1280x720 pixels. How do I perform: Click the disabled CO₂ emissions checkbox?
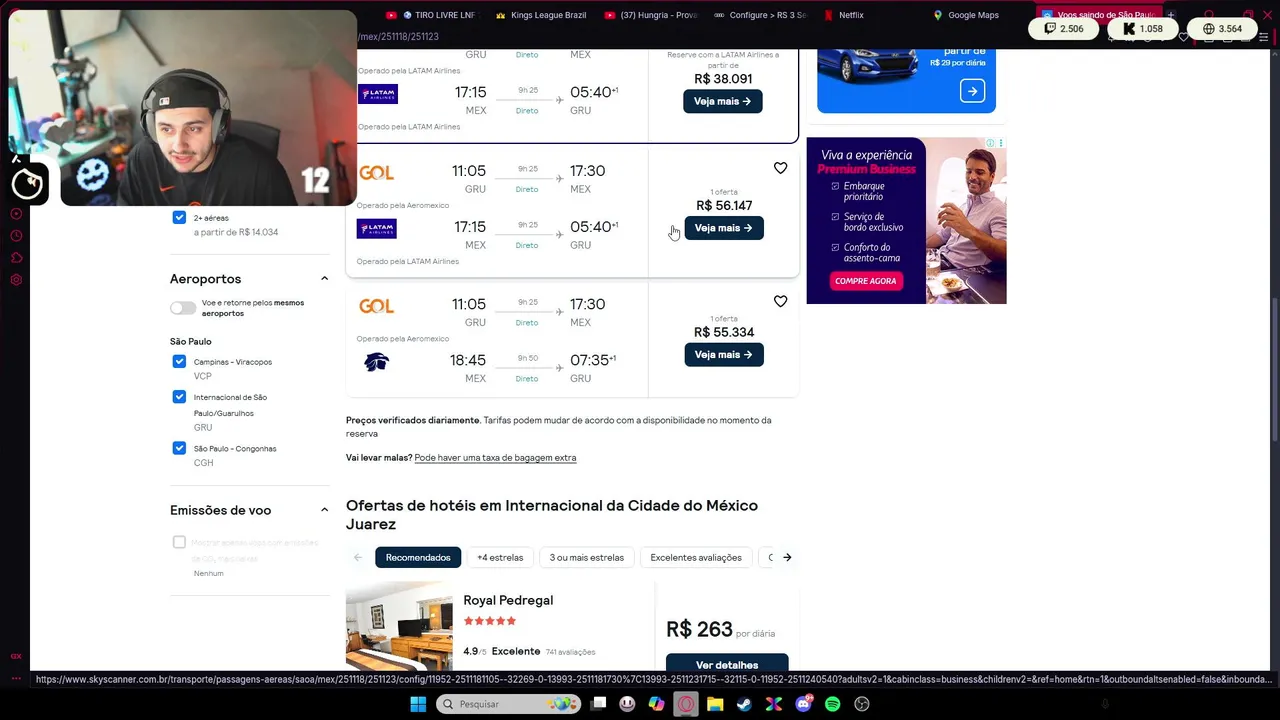[x=179, y=542]
